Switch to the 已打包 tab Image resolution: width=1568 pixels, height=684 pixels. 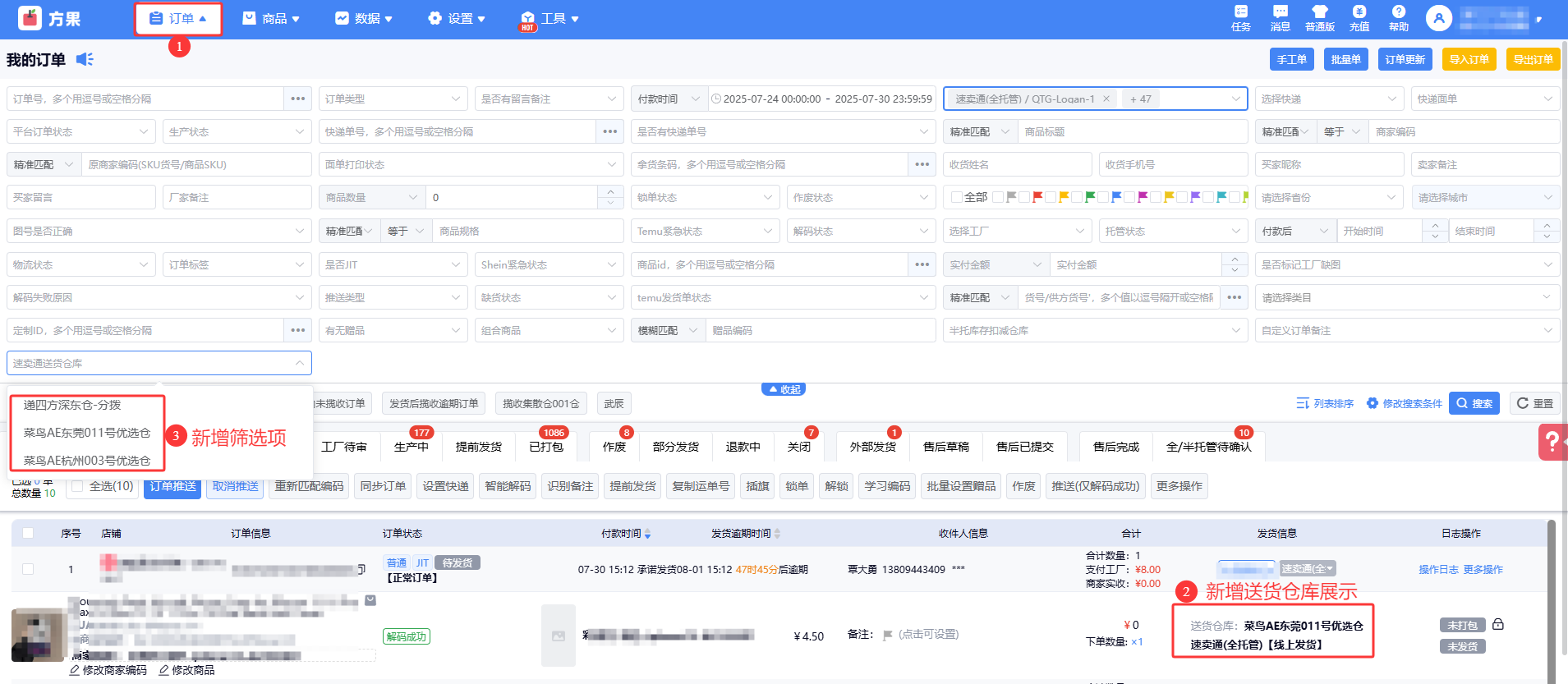(x=546, y=446)
